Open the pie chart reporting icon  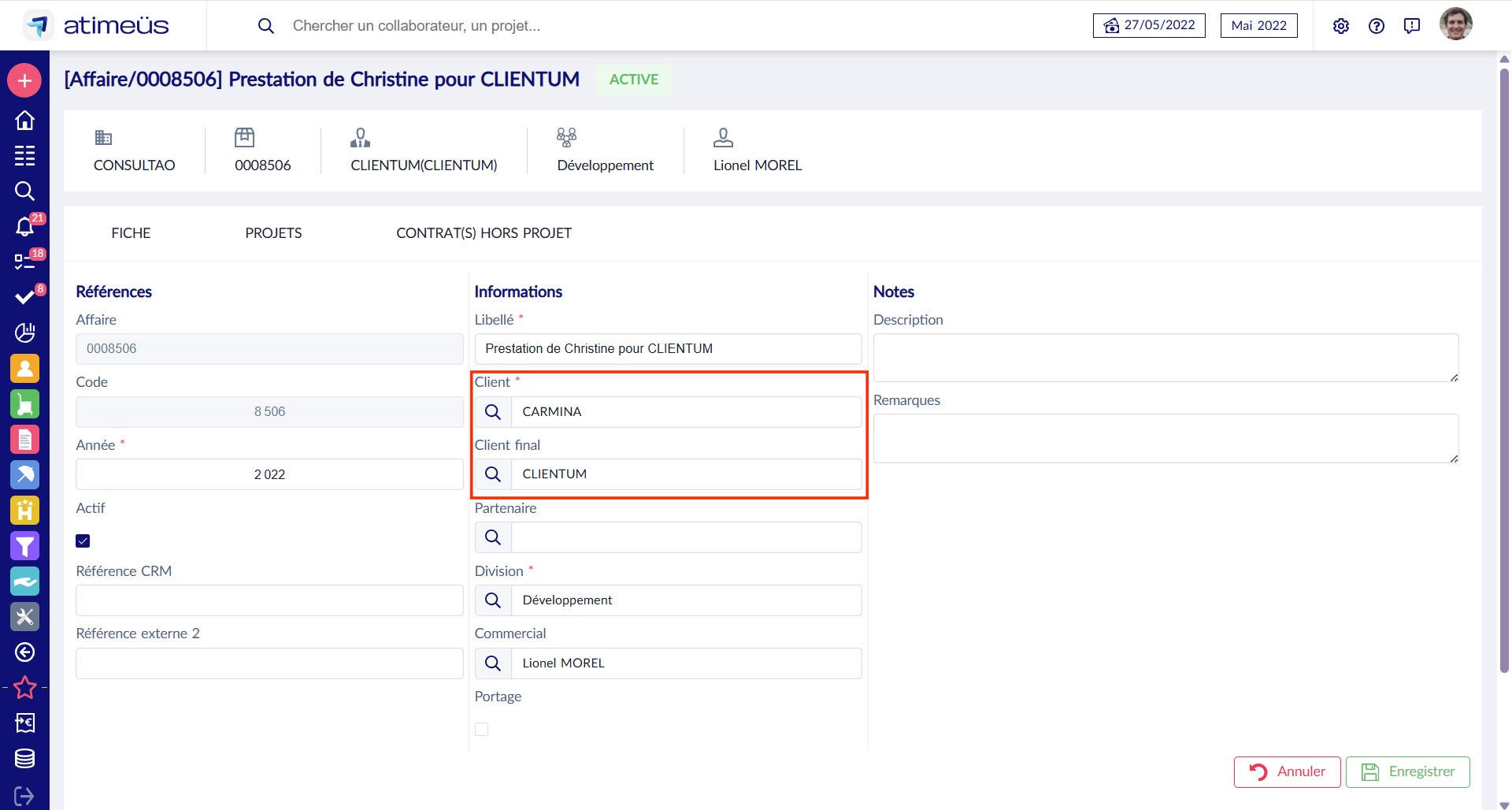[x=24, y=333]
